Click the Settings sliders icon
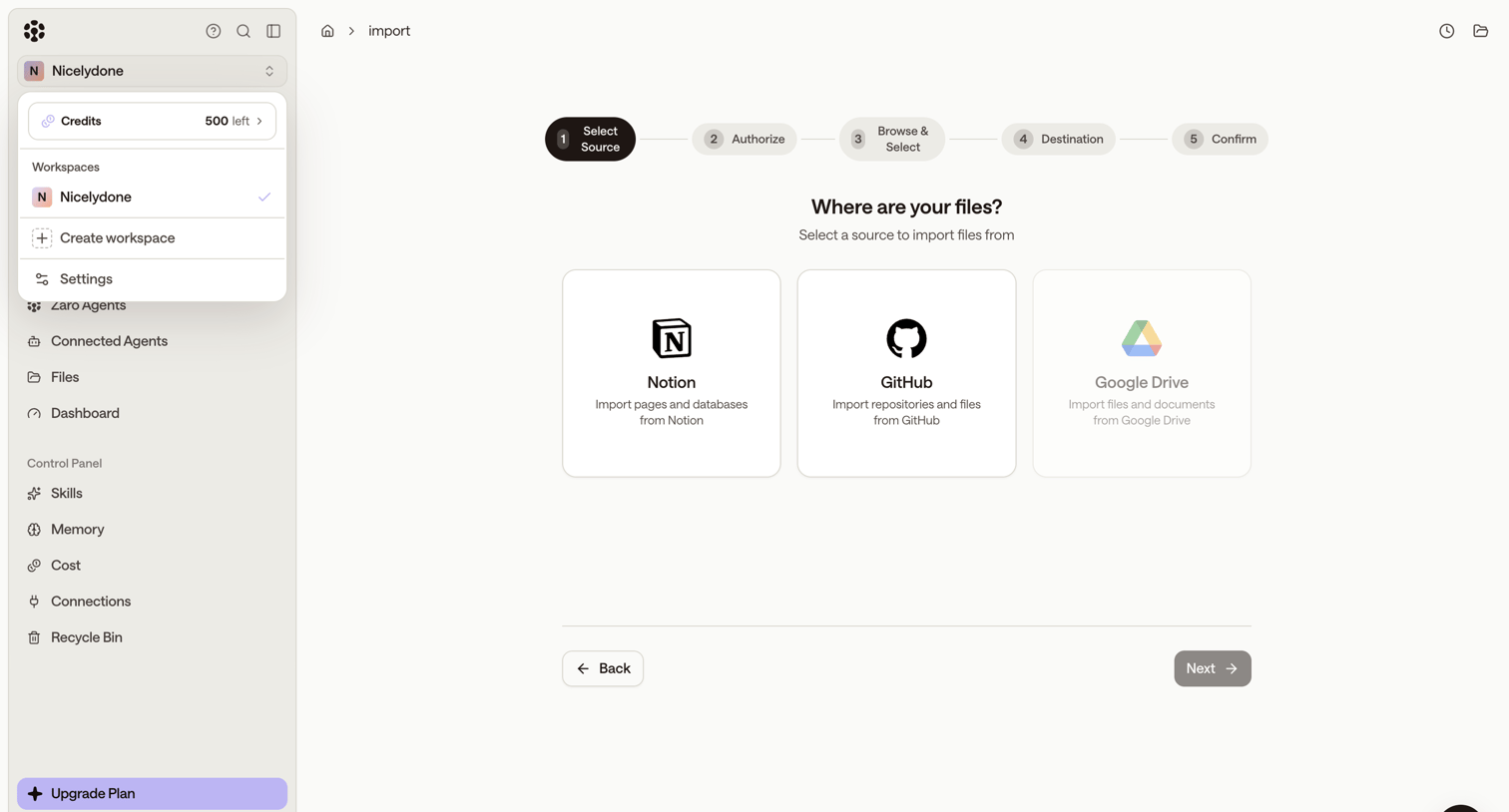 tap(42, 279)
